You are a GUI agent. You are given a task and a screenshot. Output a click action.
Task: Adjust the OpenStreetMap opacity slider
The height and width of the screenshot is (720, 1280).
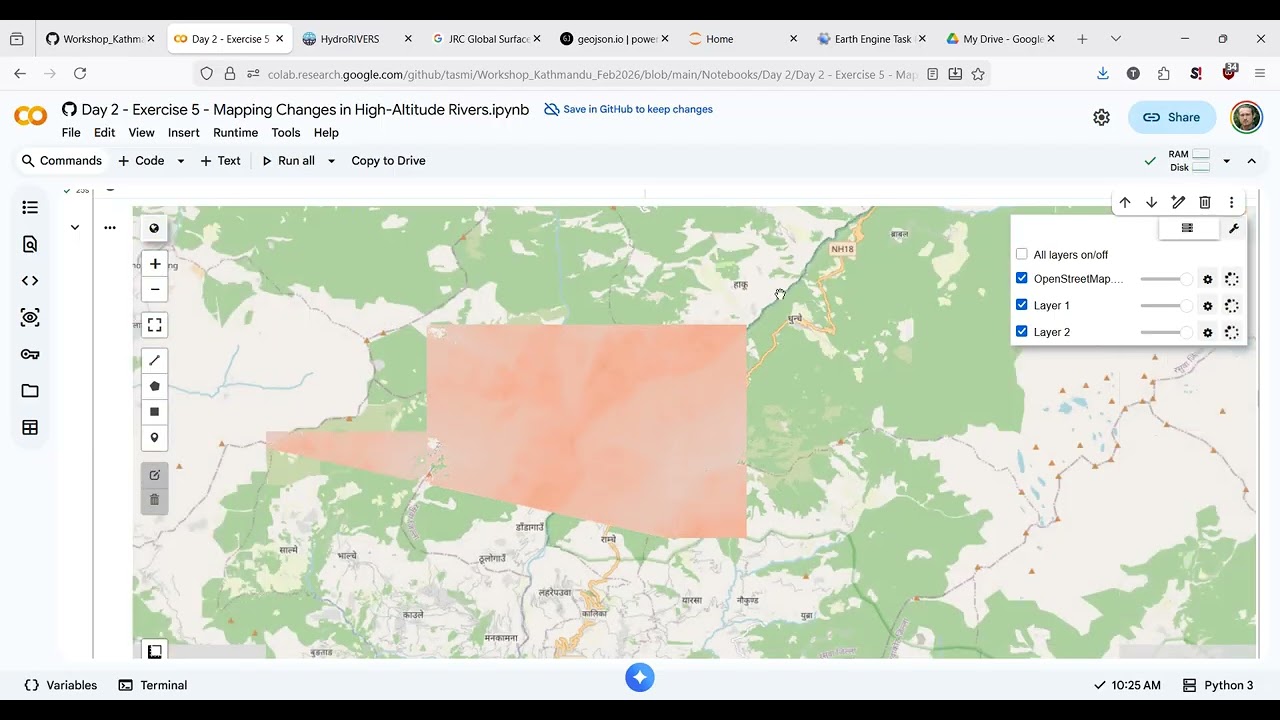[x=1166, y=280]
